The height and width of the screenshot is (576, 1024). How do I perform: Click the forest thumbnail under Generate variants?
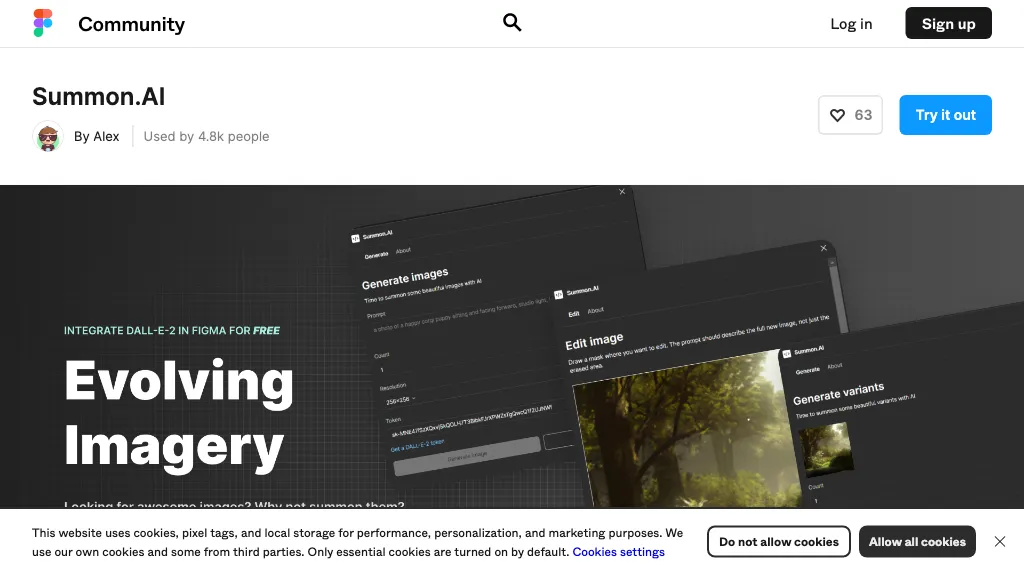click(828, 446)
